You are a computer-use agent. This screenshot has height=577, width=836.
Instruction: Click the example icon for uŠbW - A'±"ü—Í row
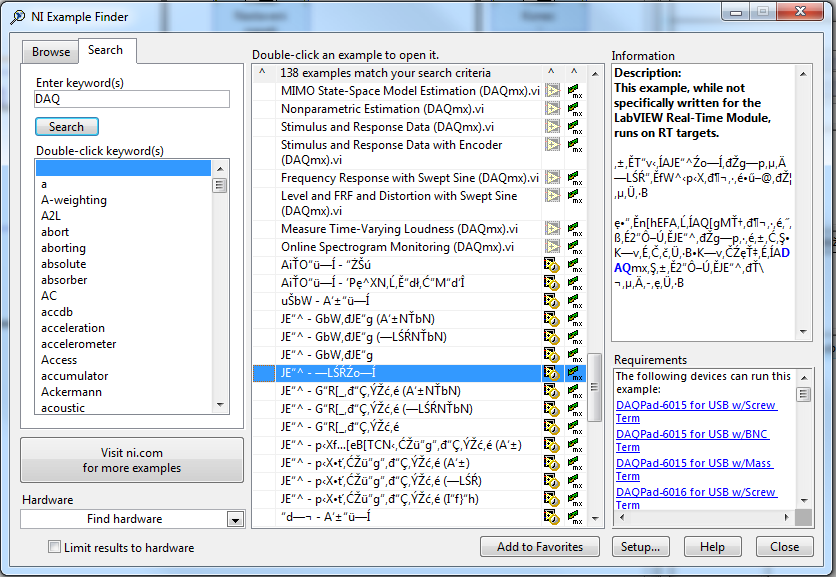click(x=551, y=301)
